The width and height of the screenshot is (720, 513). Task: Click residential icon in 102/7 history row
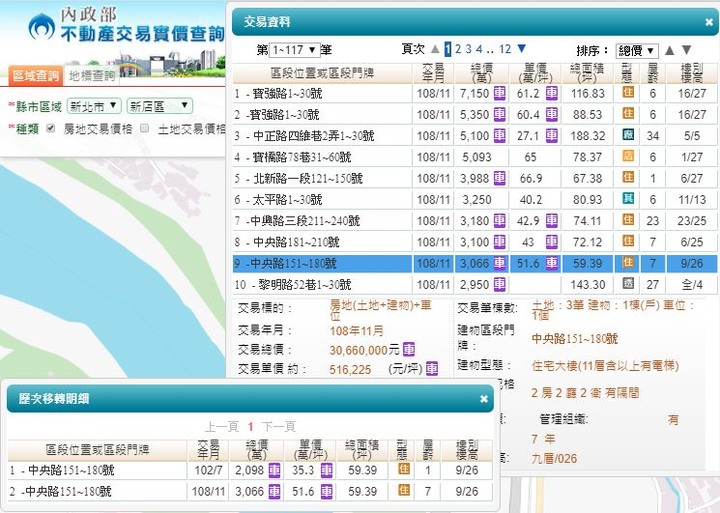coord(403,469)
